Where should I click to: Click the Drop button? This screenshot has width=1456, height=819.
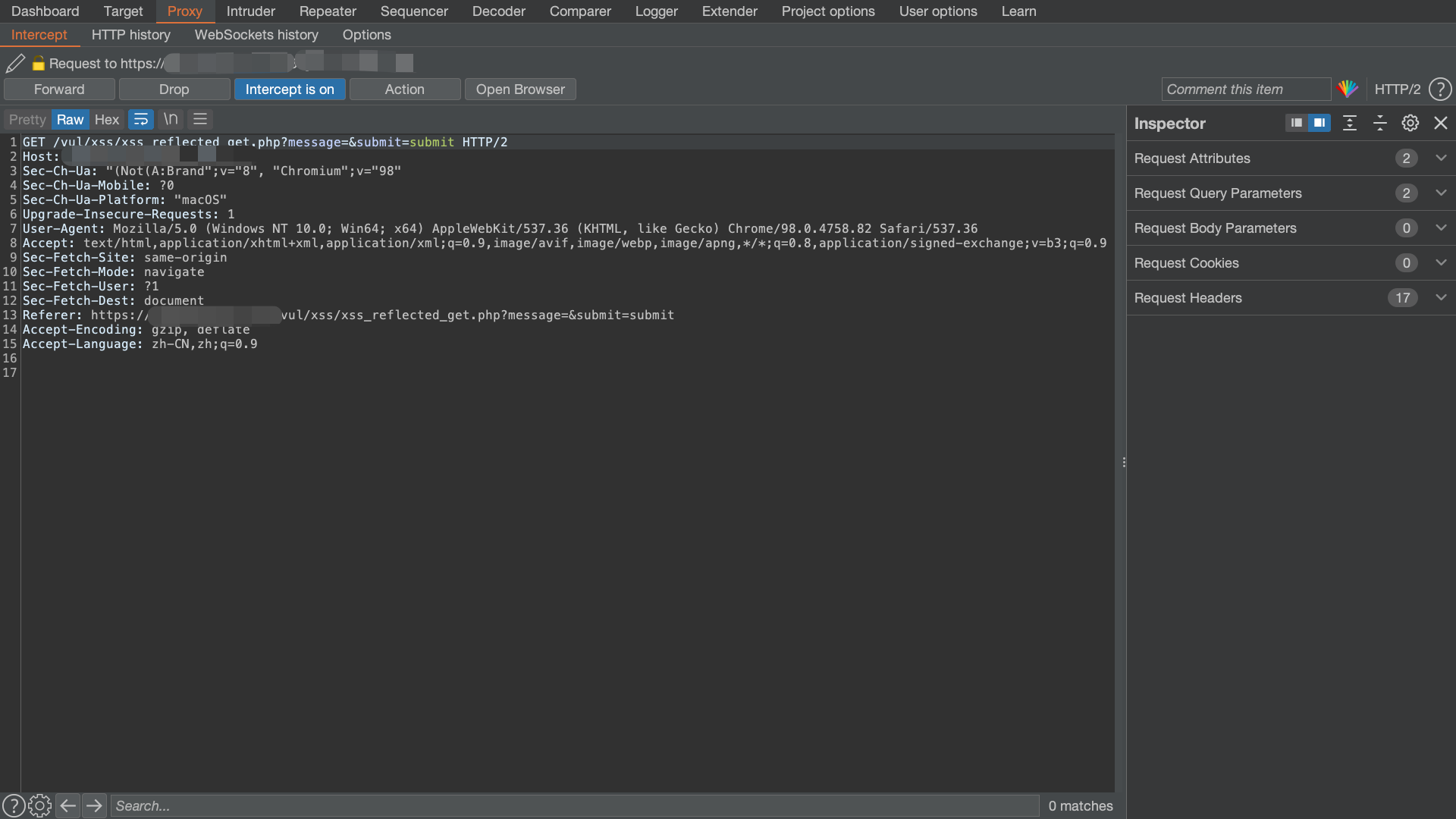tap(174, 89)
